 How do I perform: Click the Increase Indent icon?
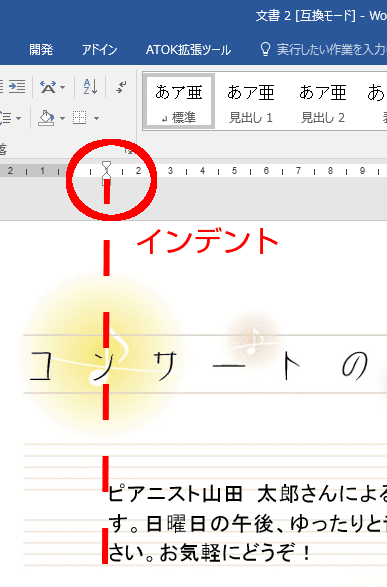17,87
